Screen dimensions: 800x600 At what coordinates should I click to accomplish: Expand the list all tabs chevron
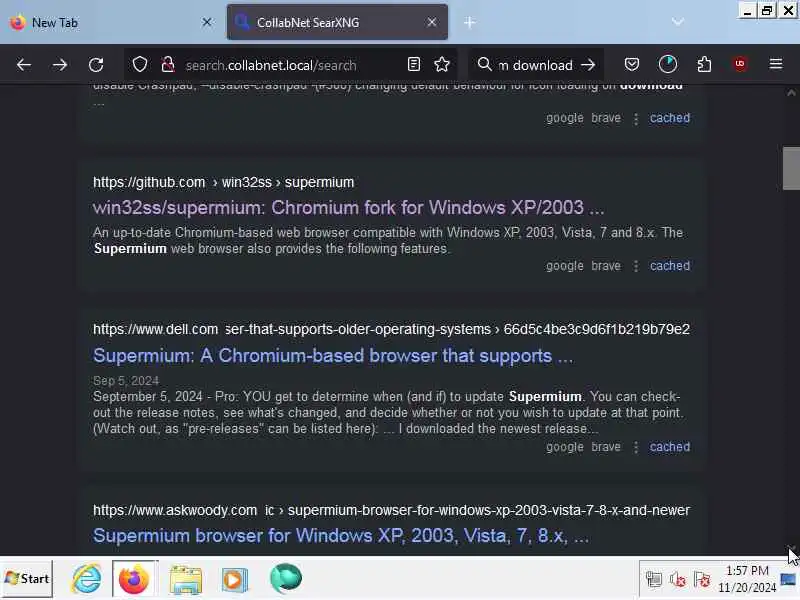(678, 21)
